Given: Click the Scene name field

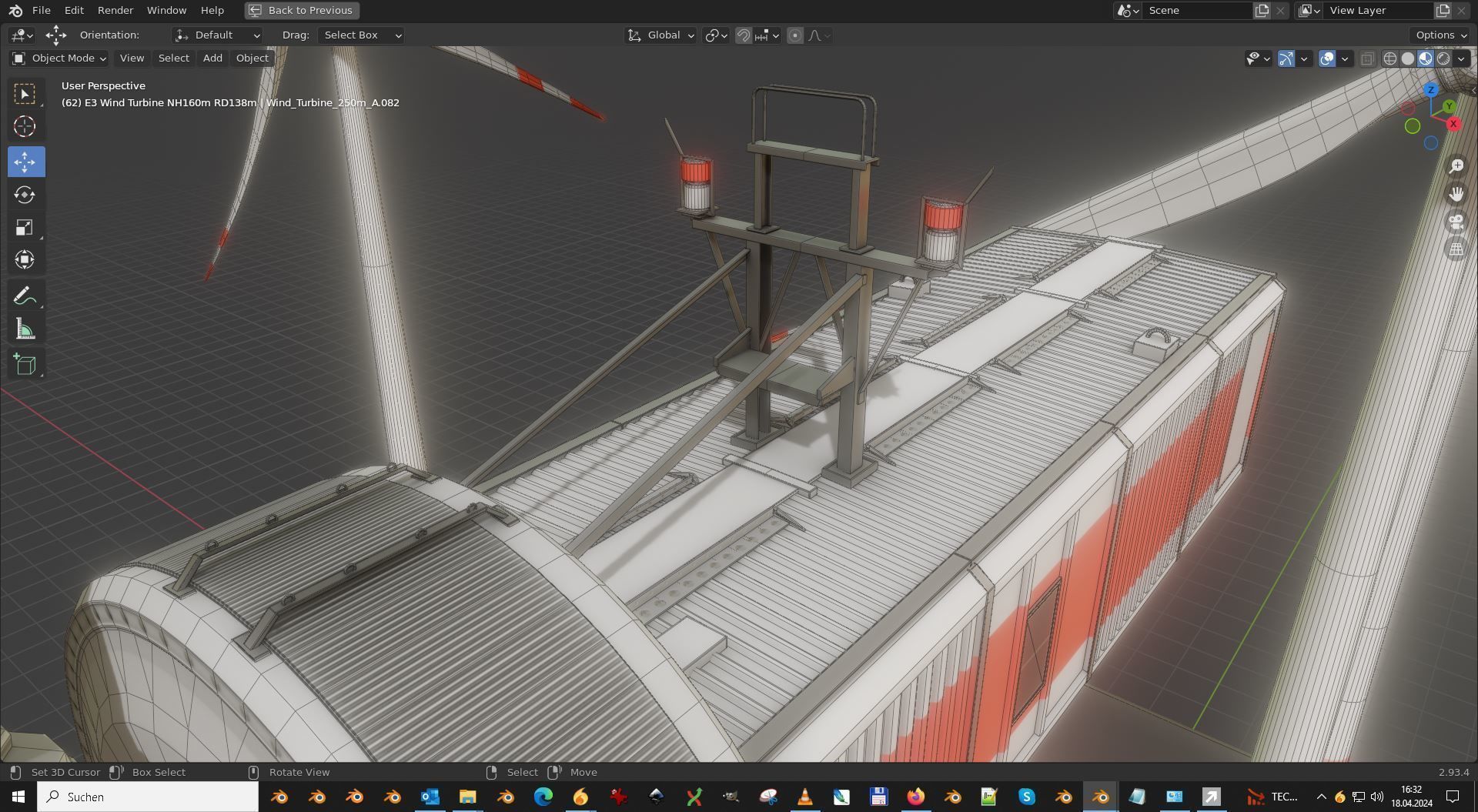Looking at the screenshot, I should click(x=1198, y=10).
